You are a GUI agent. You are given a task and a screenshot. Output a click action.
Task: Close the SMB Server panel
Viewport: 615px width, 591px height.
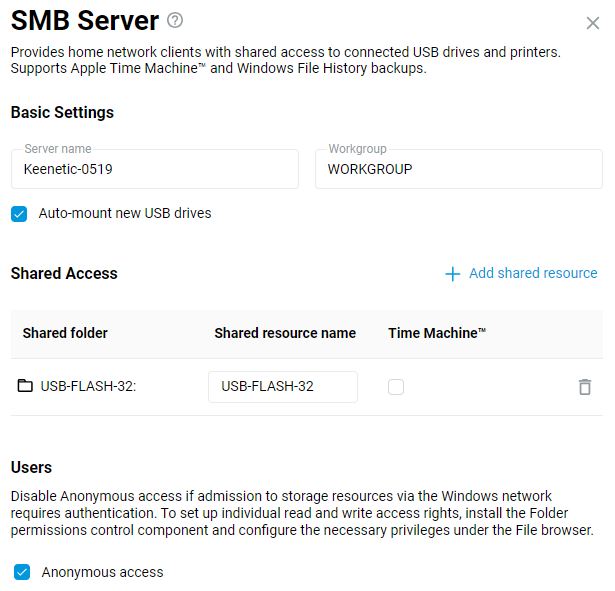pyautogui.click(x=592, y=23)
